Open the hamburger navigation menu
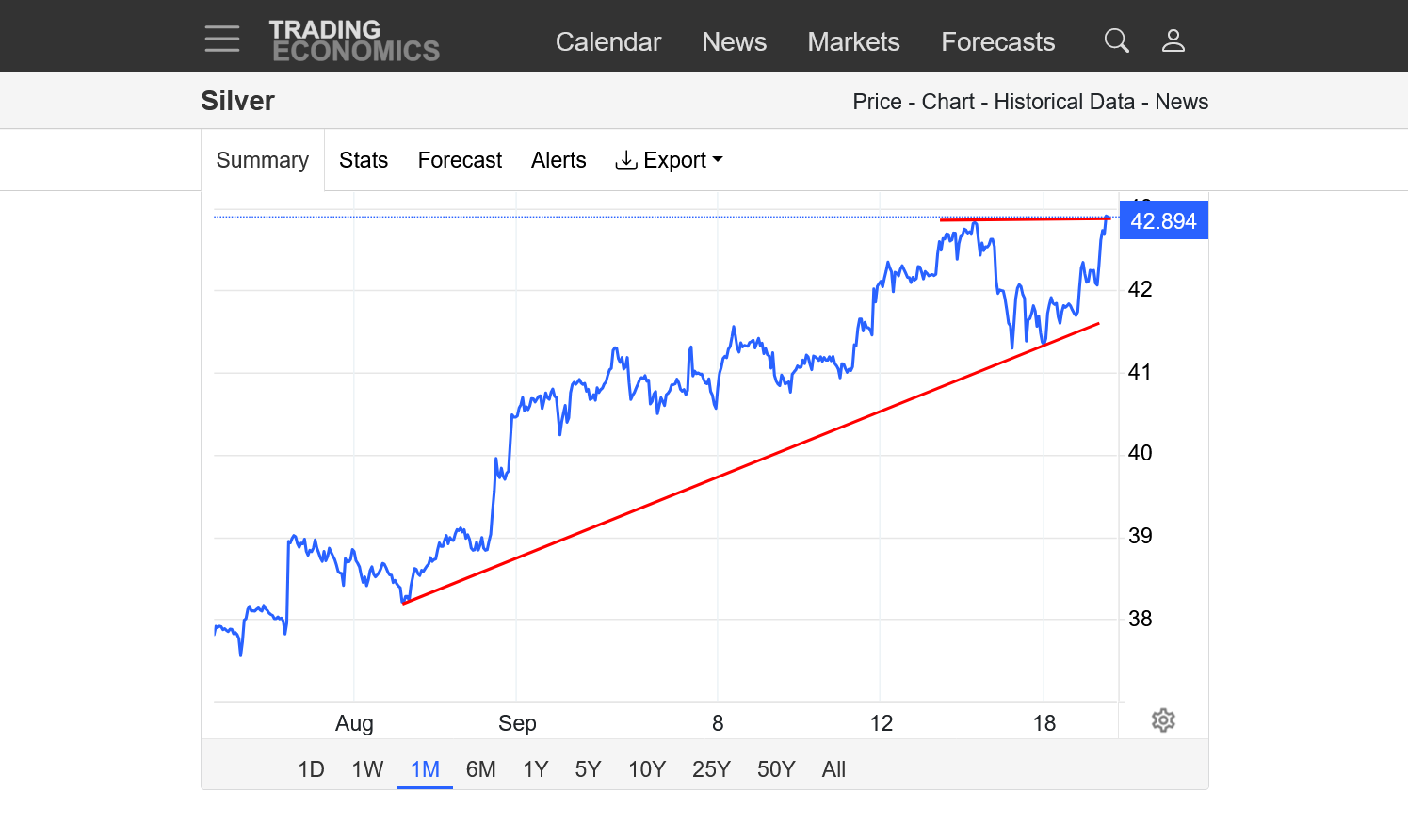The height and width of the screenshot is (840, 1408). click(222, 40)
